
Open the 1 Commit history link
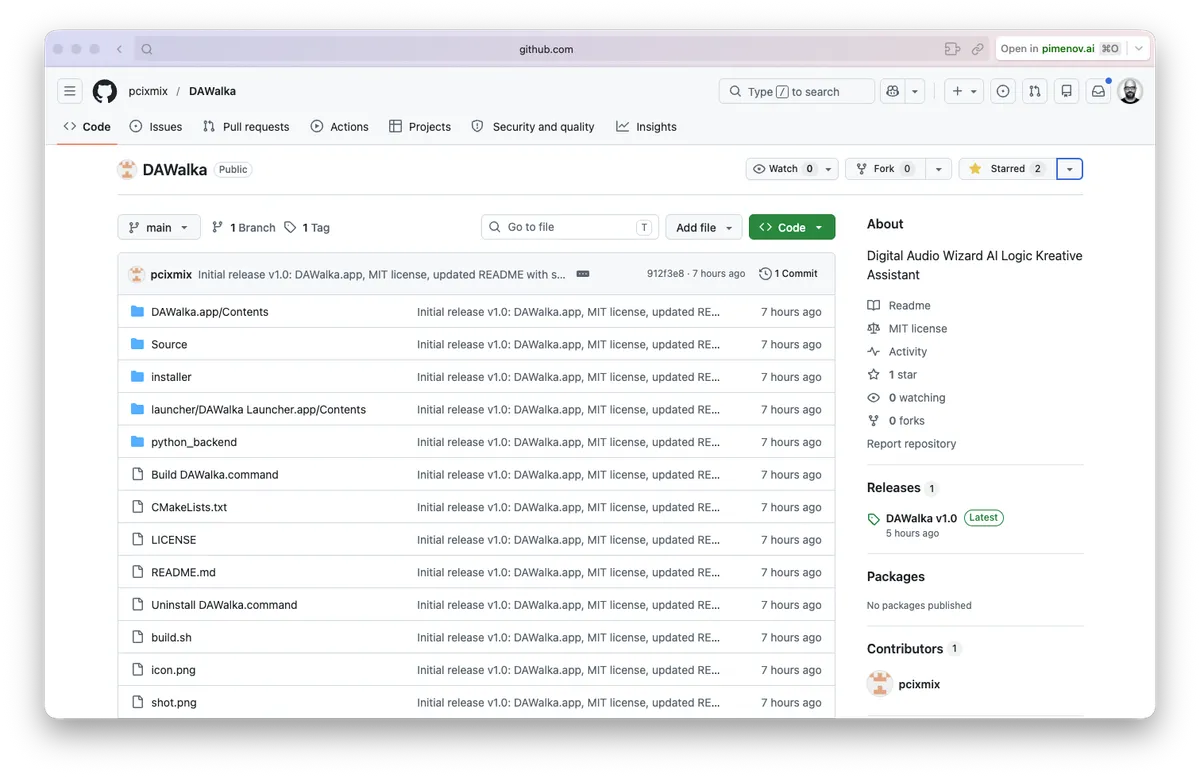pyautogui.click(x=788, y=274)
